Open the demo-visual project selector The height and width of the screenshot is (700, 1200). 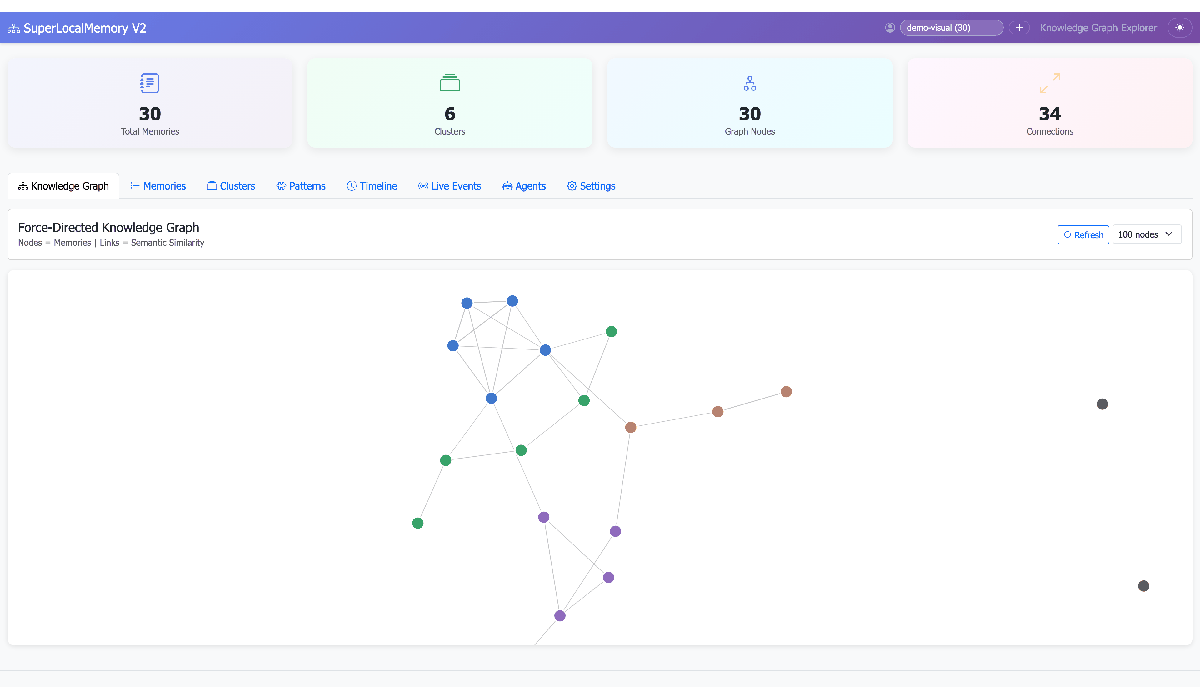[952, 27]
